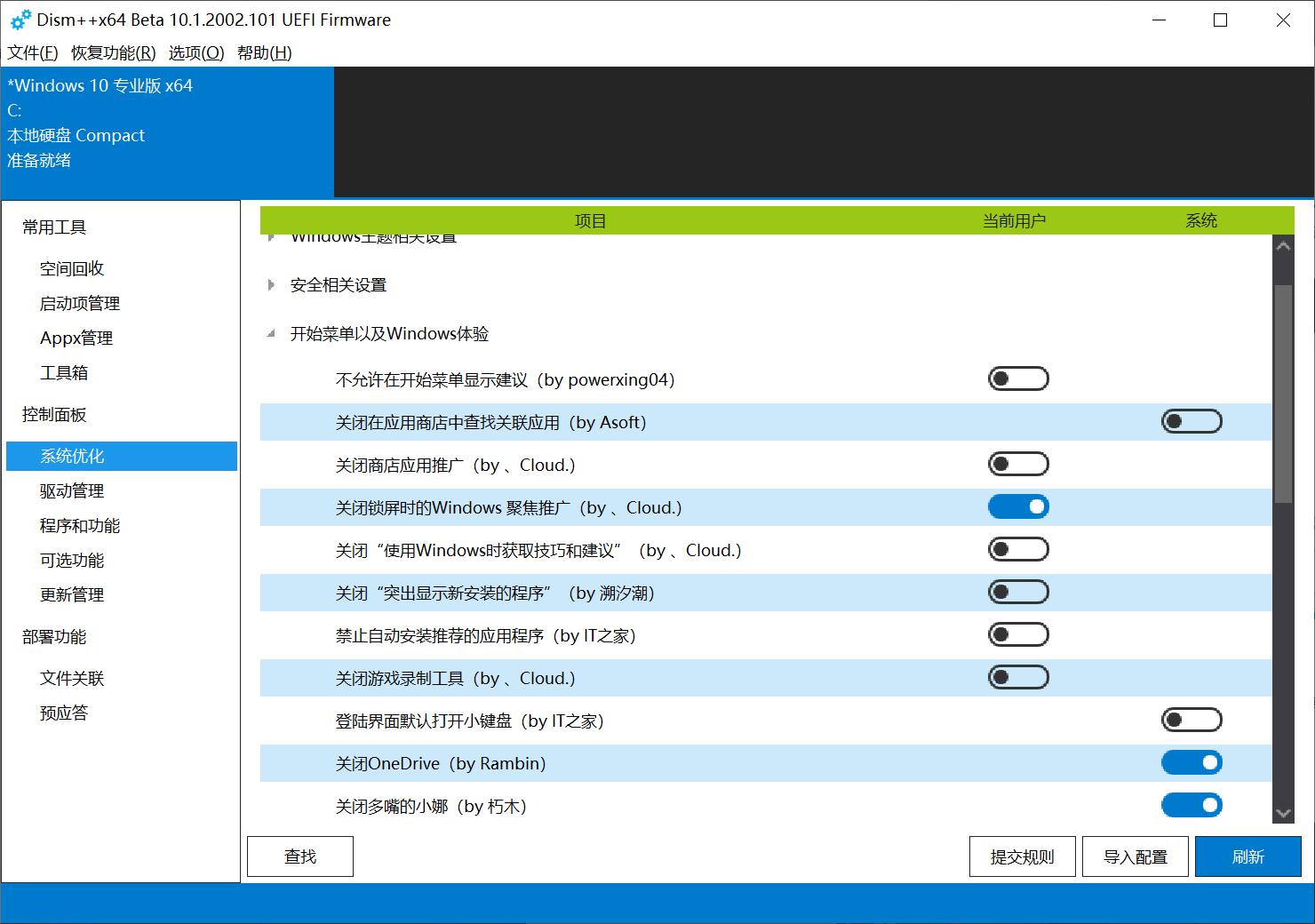Expand the Windows主题相关设置 group

(270, 237)
